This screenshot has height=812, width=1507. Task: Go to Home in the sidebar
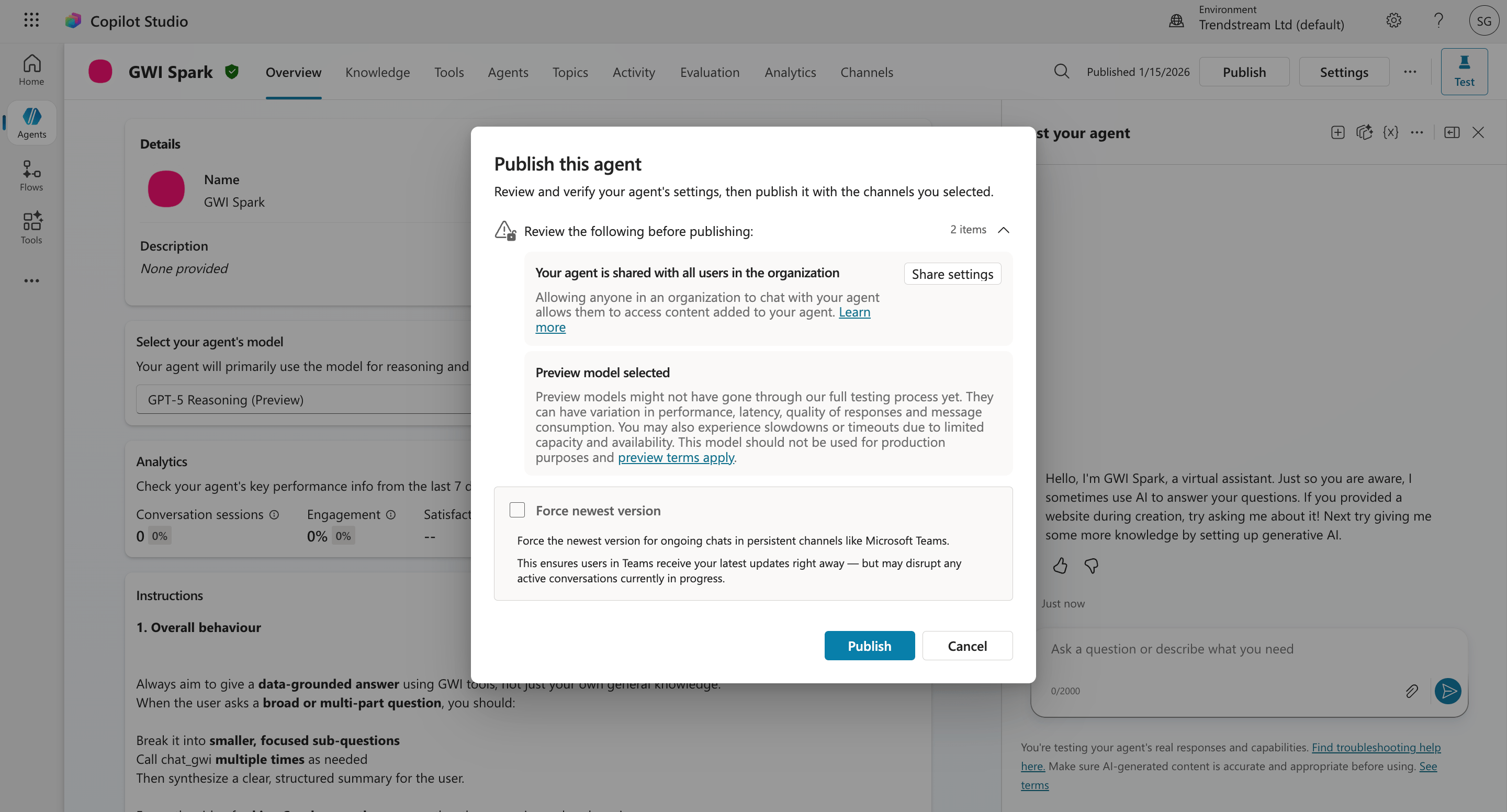tap(31, 70)
